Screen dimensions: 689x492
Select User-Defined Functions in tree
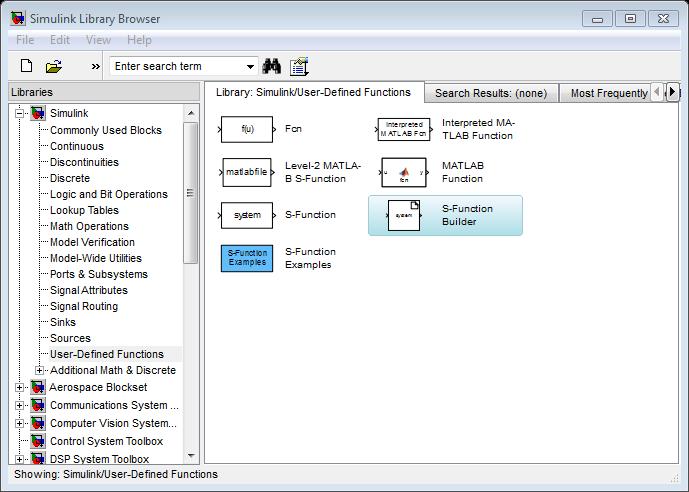107,354
